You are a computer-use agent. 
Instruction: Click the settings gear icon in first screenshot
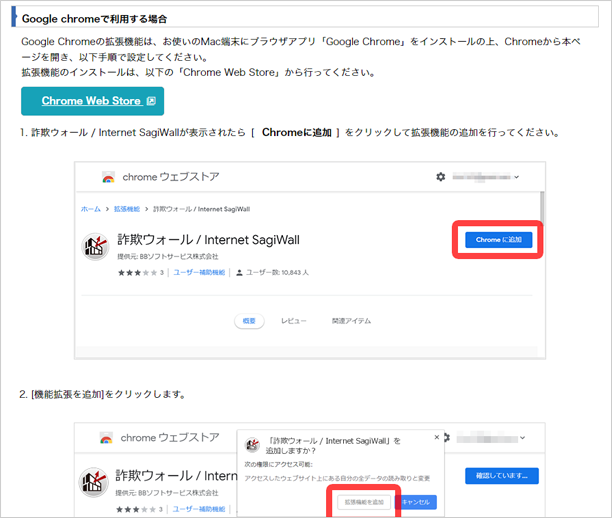coord(440,177)
